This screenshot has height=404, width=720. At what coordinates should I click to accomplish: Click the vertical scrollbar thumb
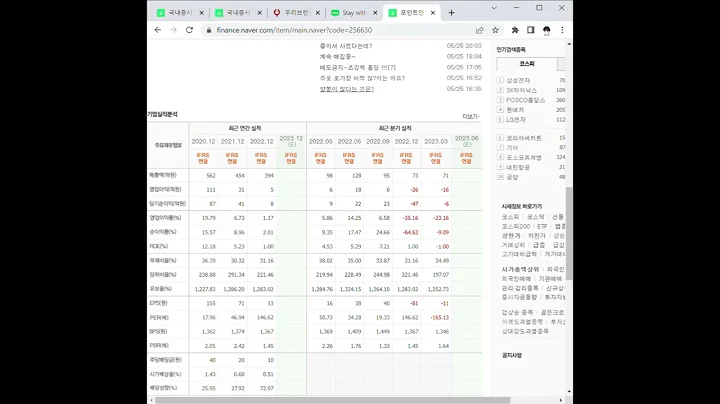point(569,233)
